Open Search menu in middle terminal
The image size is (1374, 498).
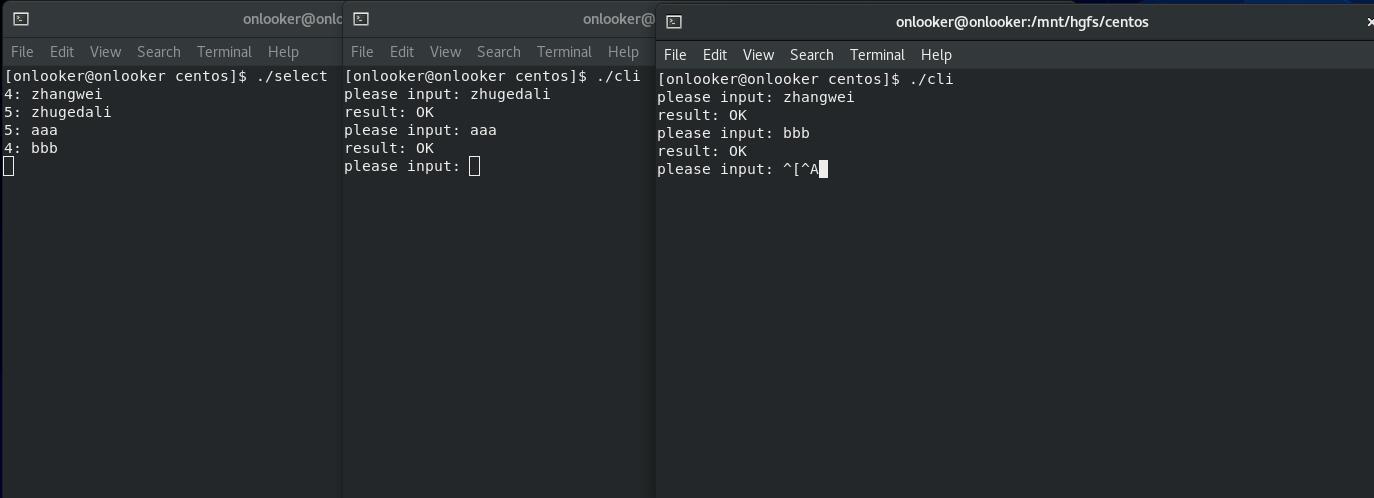pos(499,52)
